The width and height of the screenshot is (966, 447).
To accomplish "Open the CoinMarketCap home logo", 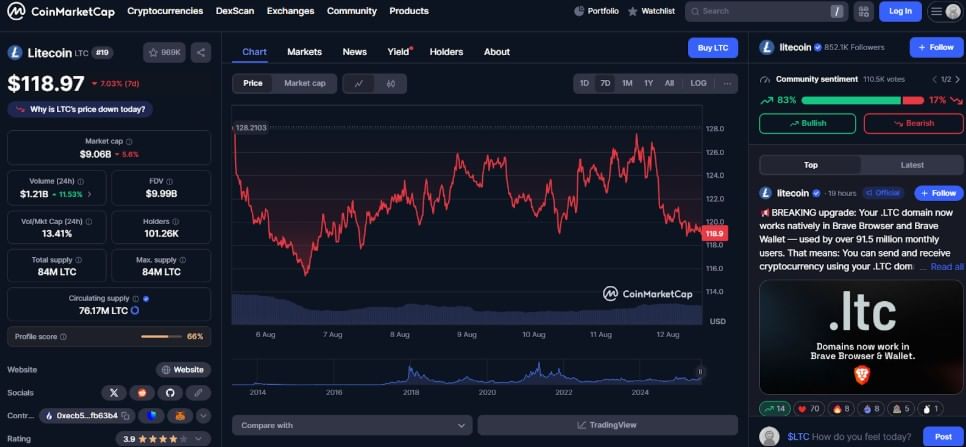I will (61, 11).
